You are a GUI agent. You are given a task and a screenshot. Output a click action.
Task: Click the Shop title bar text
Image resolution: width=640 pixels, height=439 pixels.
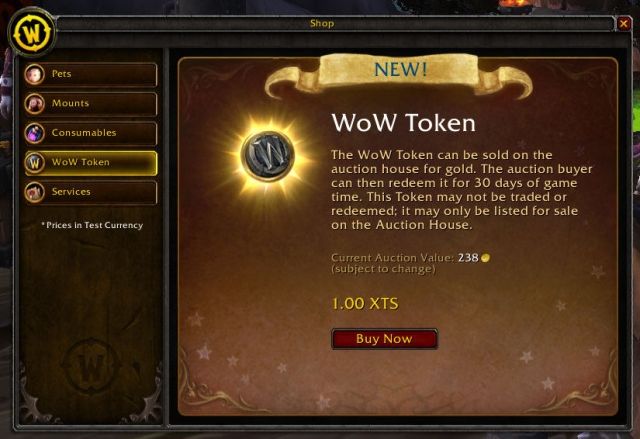coord(322,23)
